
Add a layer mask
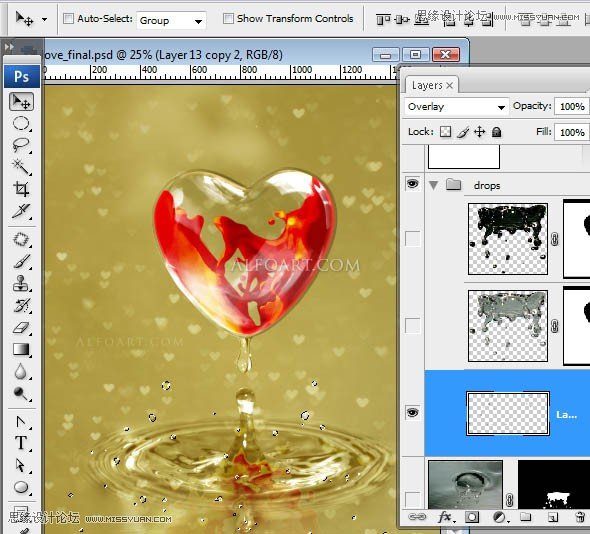click(x=472, y=517)
